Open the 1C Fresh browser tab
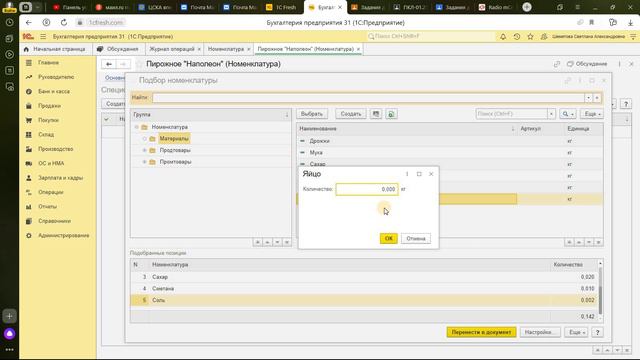 [x=281, y=7]
